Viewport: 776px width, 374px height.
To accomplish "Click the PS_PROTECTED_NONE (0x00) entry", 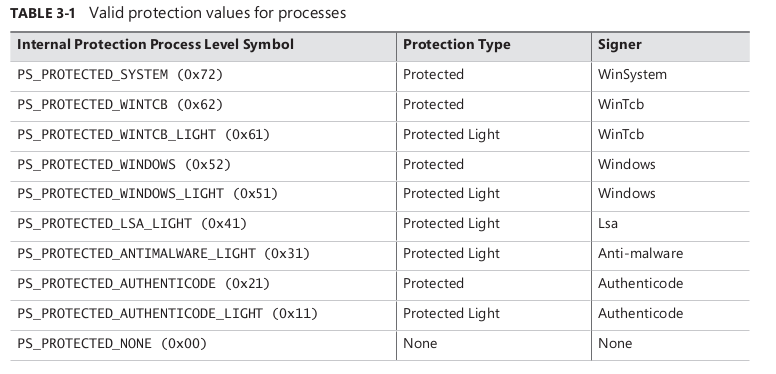I will pos(112,343).
